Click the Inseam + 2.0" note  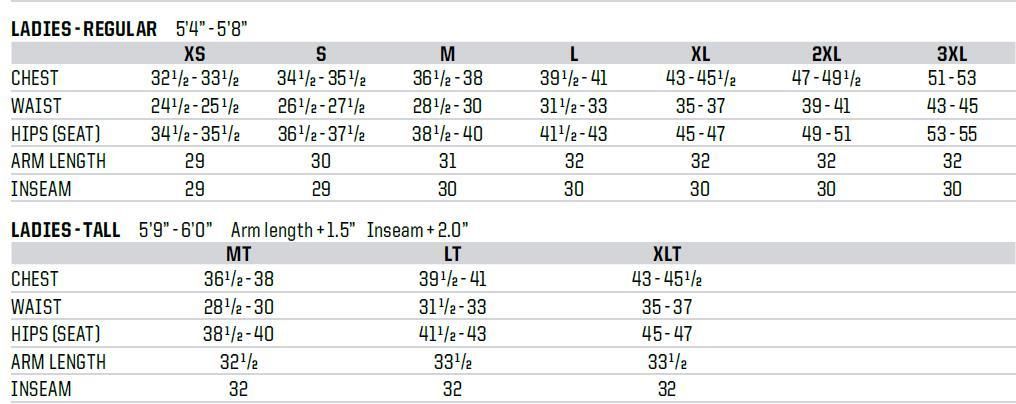coord(417,230)
